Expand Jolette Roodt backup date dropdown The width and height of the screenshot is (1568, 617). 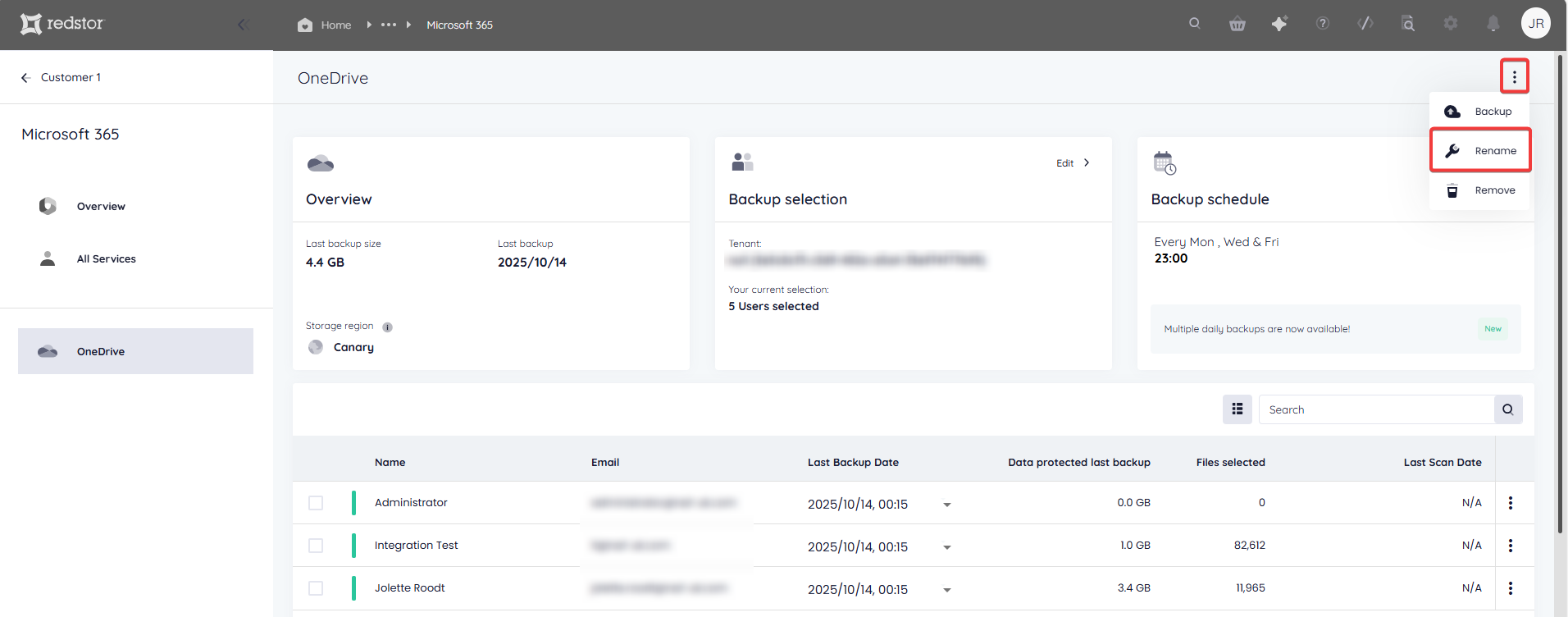tap(947, 590)
